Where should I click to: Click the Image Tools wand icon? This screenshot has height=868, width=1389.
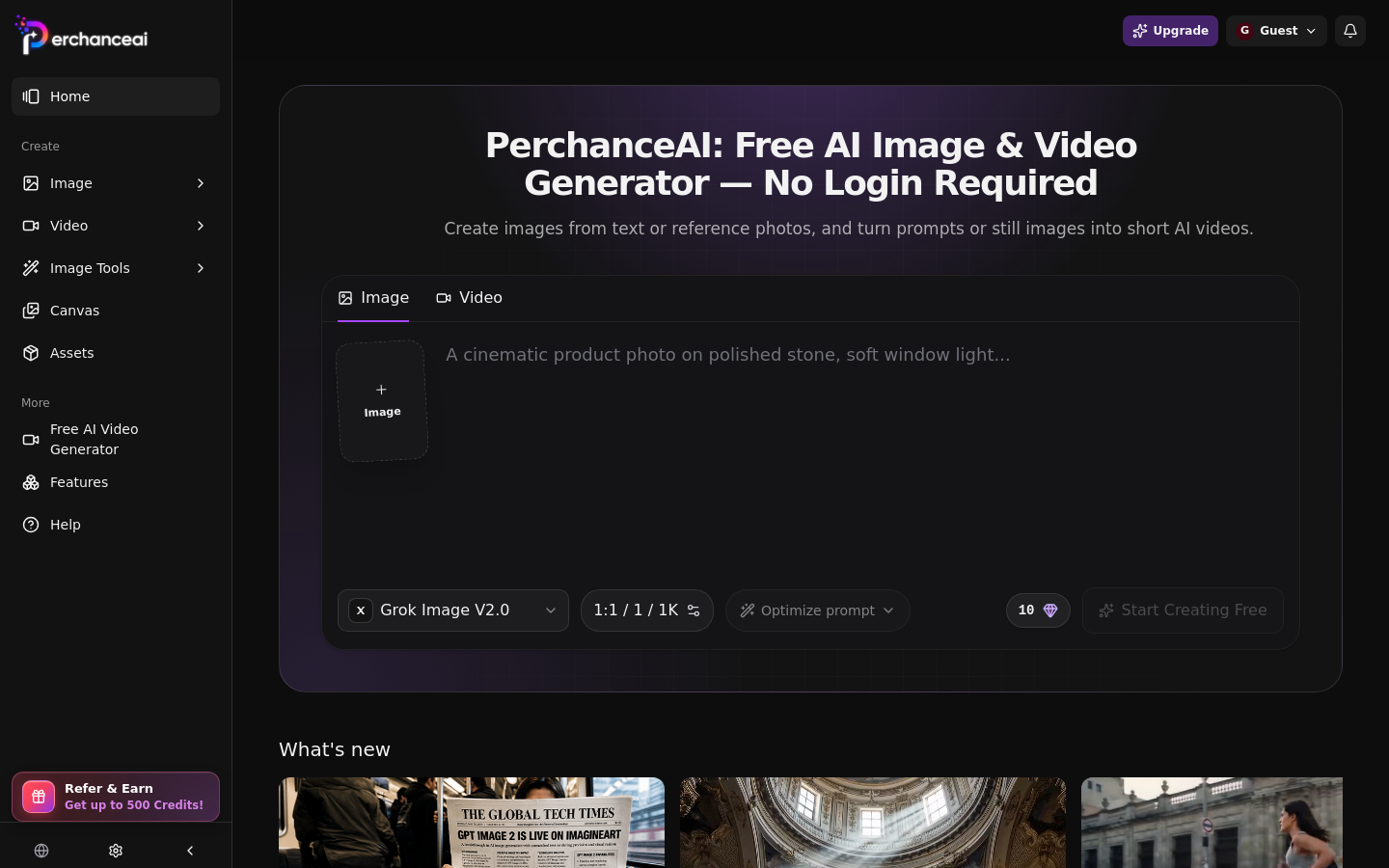[31, 268]
